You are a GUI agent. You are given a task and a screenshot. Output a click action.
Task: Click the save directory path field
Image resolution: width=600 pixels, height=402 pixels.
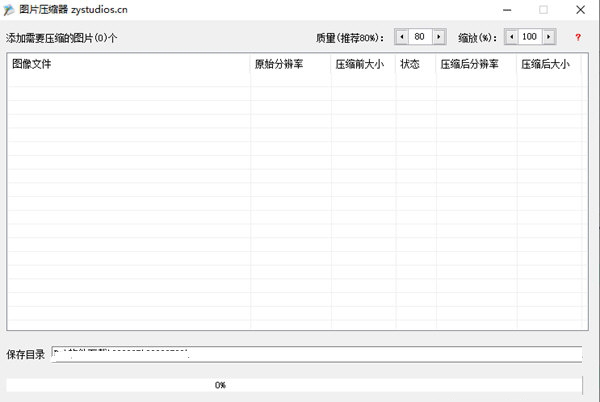315,354
